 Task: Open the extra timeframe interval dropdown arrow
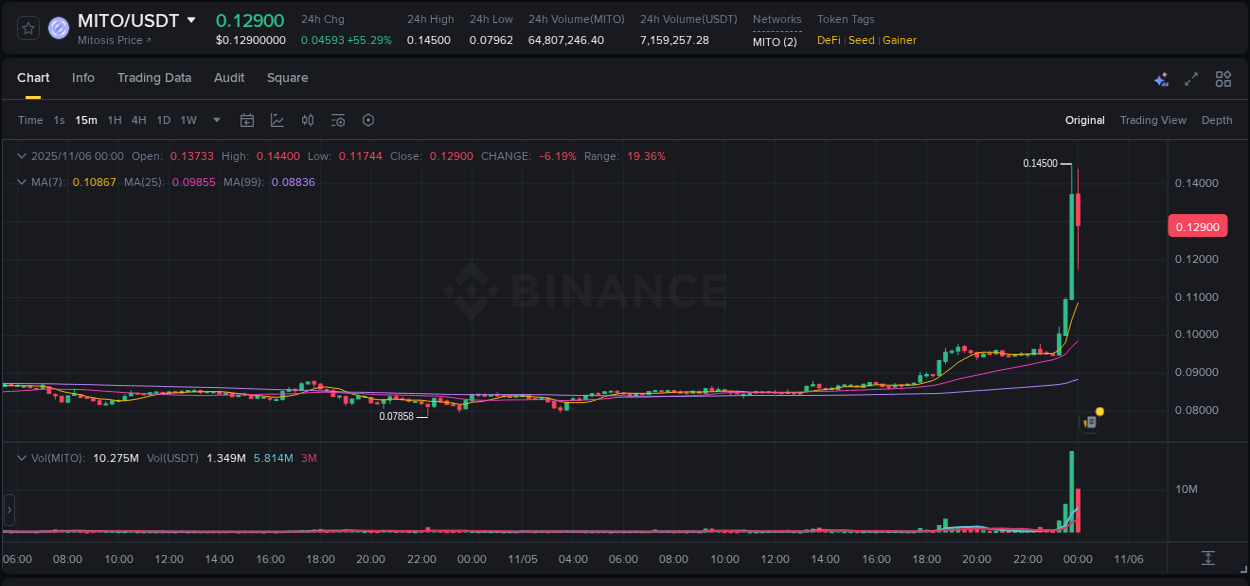(x=215, y=119)
